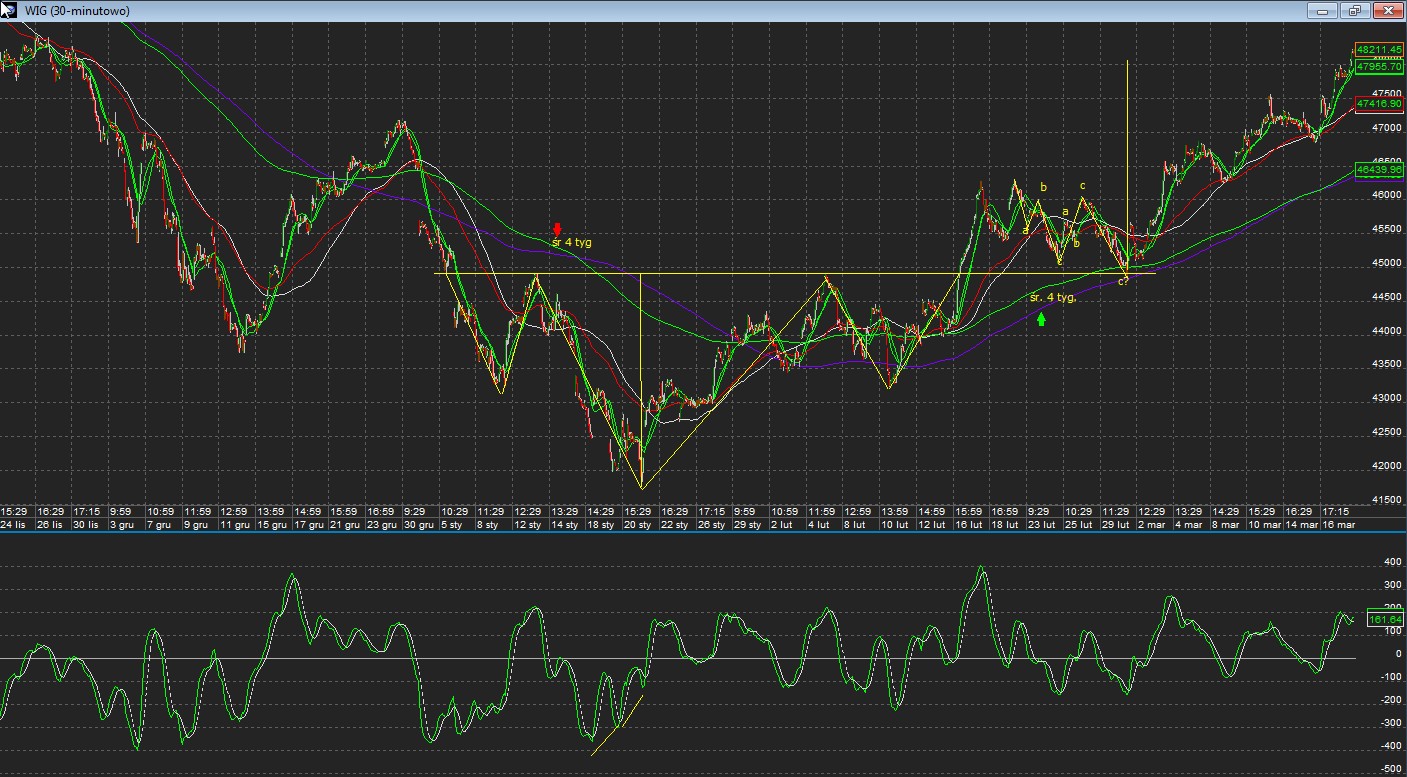Click the 46439.96 moving average label
The height and width of the screenshot is (777, 1407).
tap(1379, 170)
